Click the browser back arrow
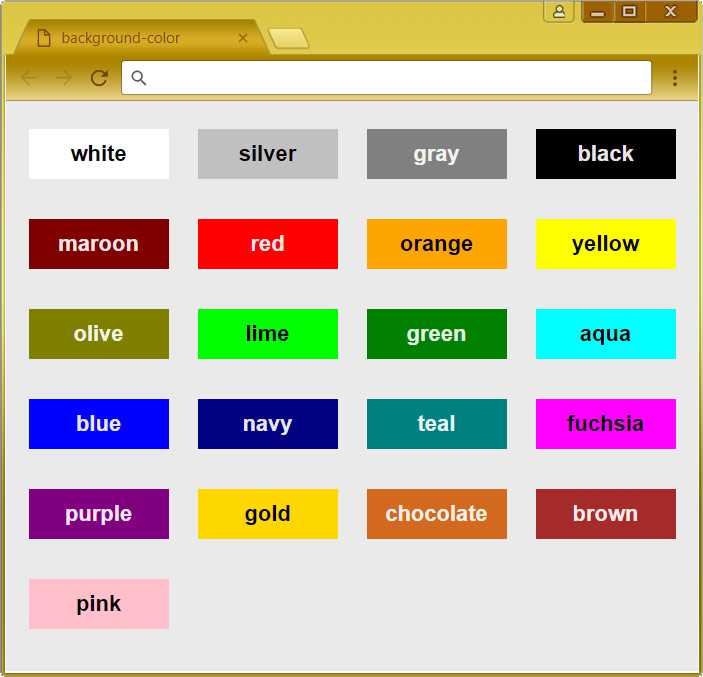Screen dimensions: 703x677 30,78
